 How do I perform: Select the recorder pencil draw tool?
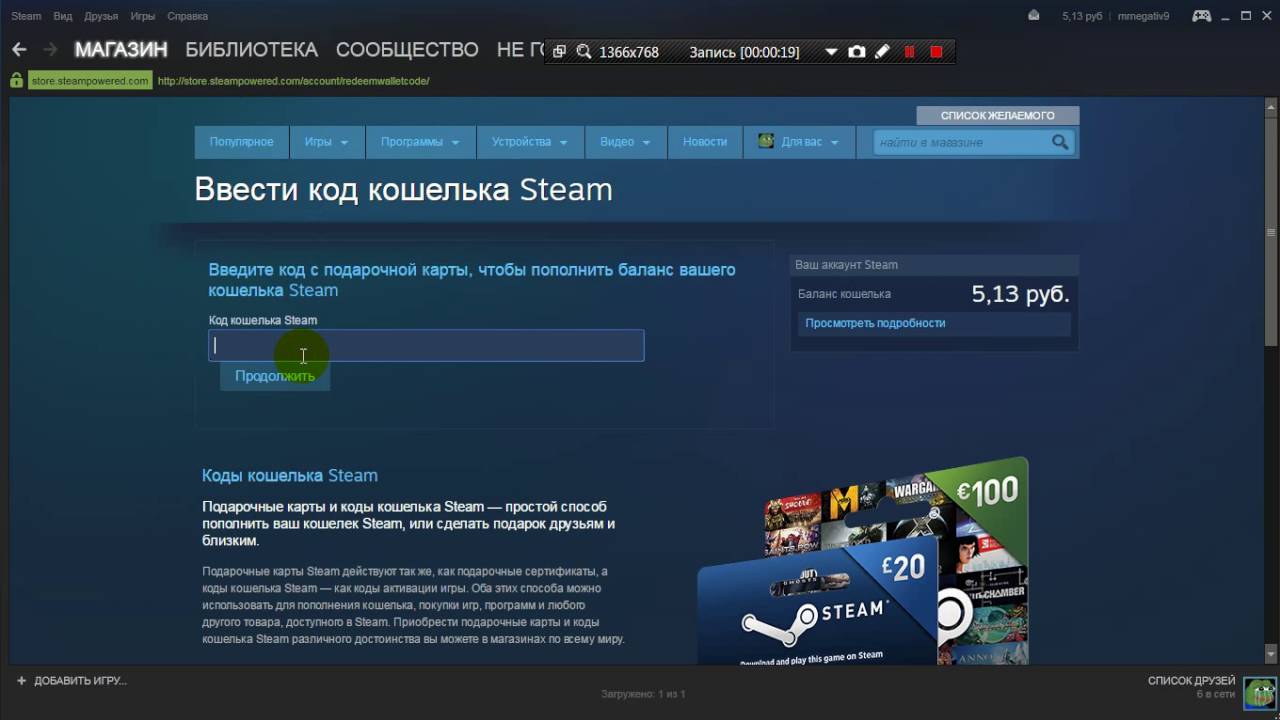click(882, 52)
